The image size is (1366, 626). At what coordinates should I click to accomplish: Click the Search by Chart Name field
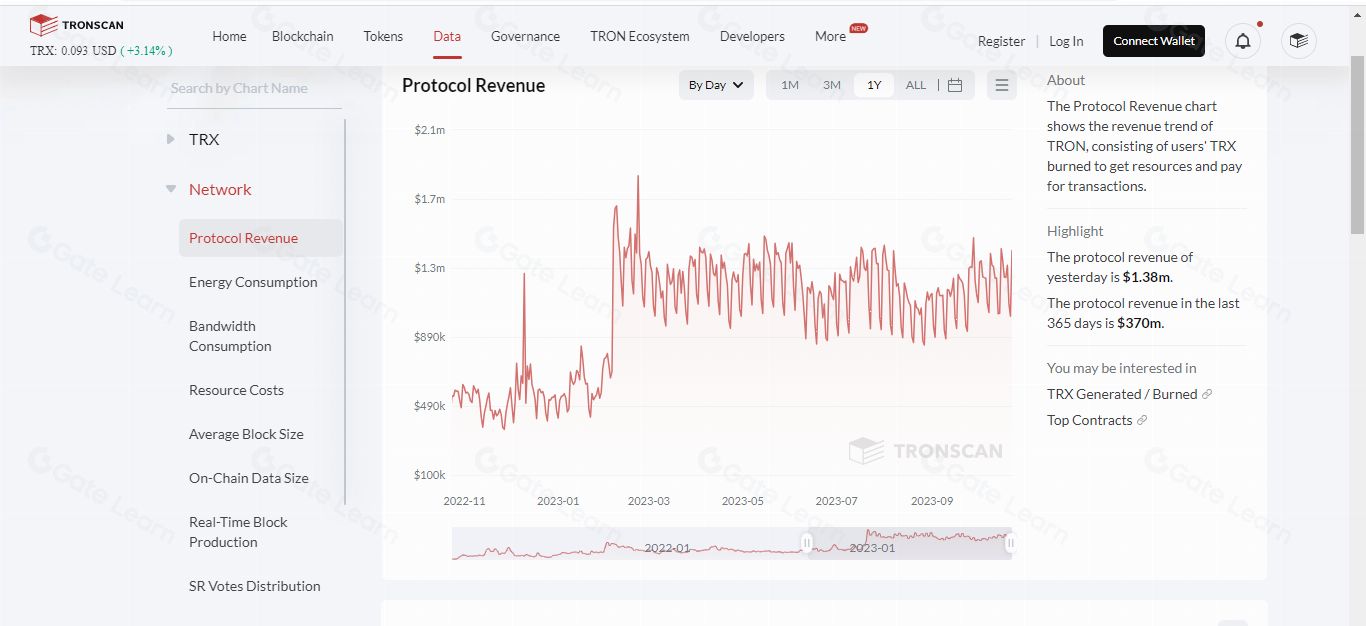254,88
